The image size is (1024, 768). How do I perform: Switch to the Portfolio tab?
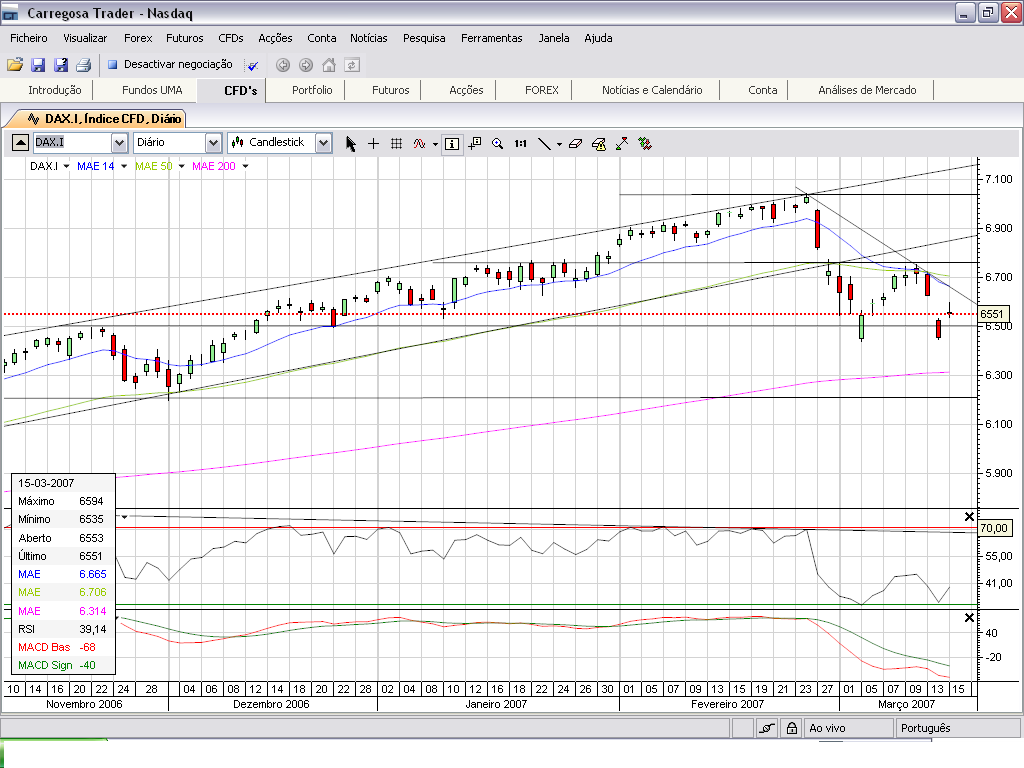(312, 90)
